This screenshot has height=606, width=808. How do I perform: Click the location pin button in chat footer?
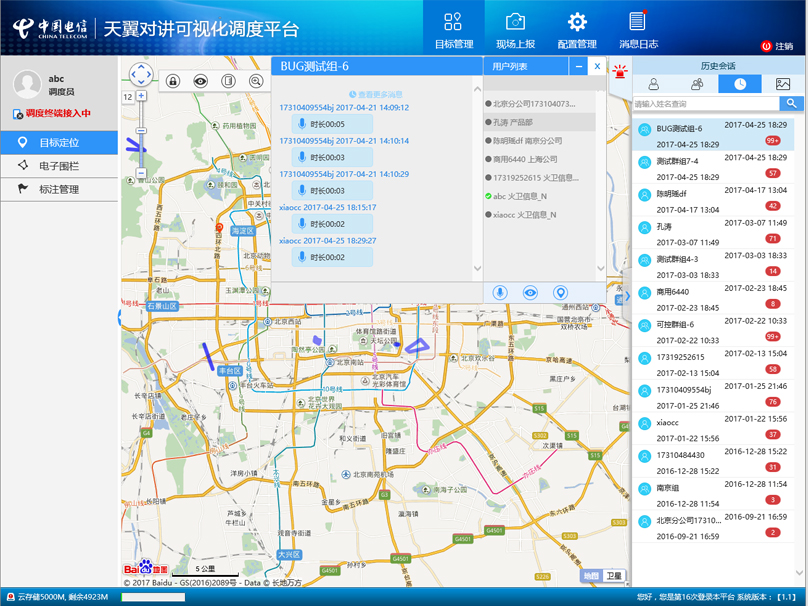pyautogui.click(x=560, y=293)
